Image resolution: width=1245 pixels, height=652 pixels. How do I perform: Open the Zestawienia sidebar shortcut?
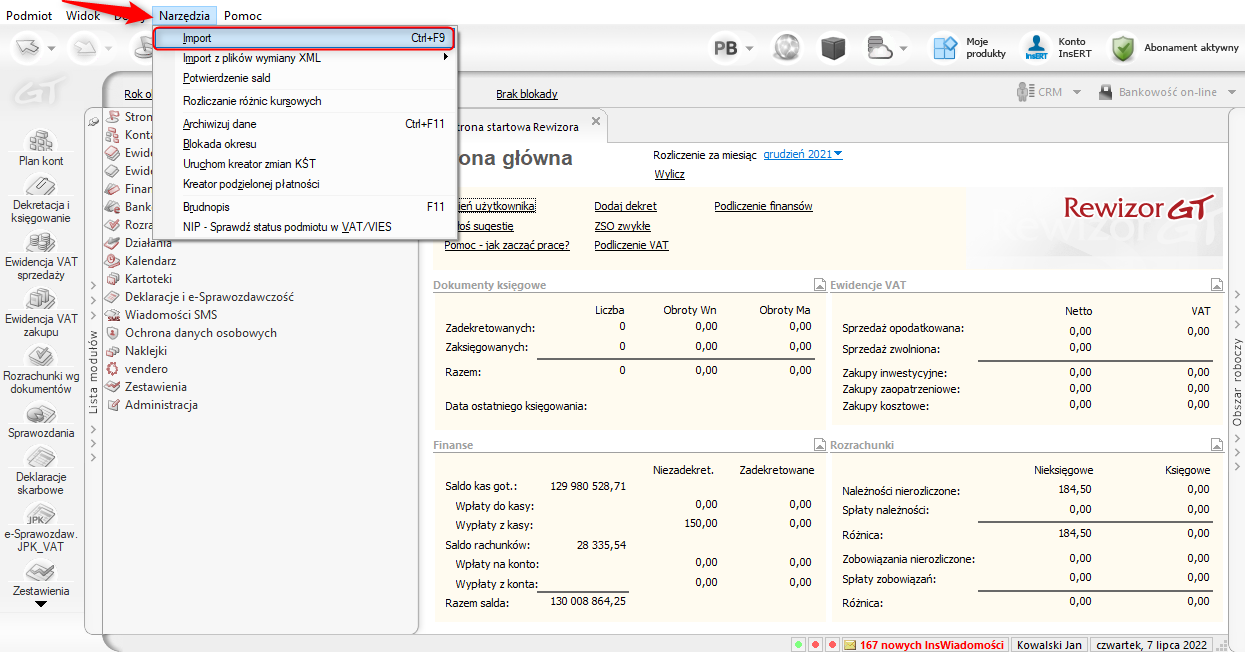41,579
